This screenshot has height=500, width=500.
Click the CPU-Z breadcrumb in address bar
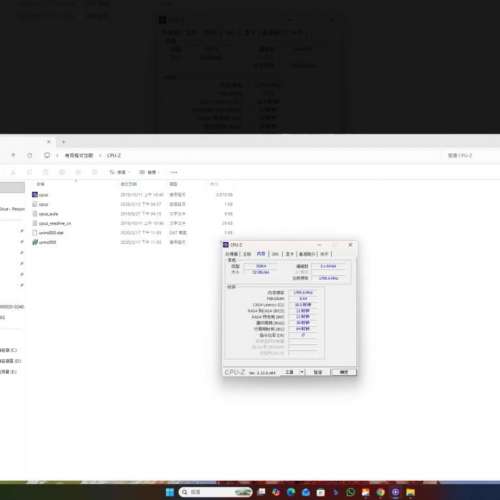coord(114,155)
